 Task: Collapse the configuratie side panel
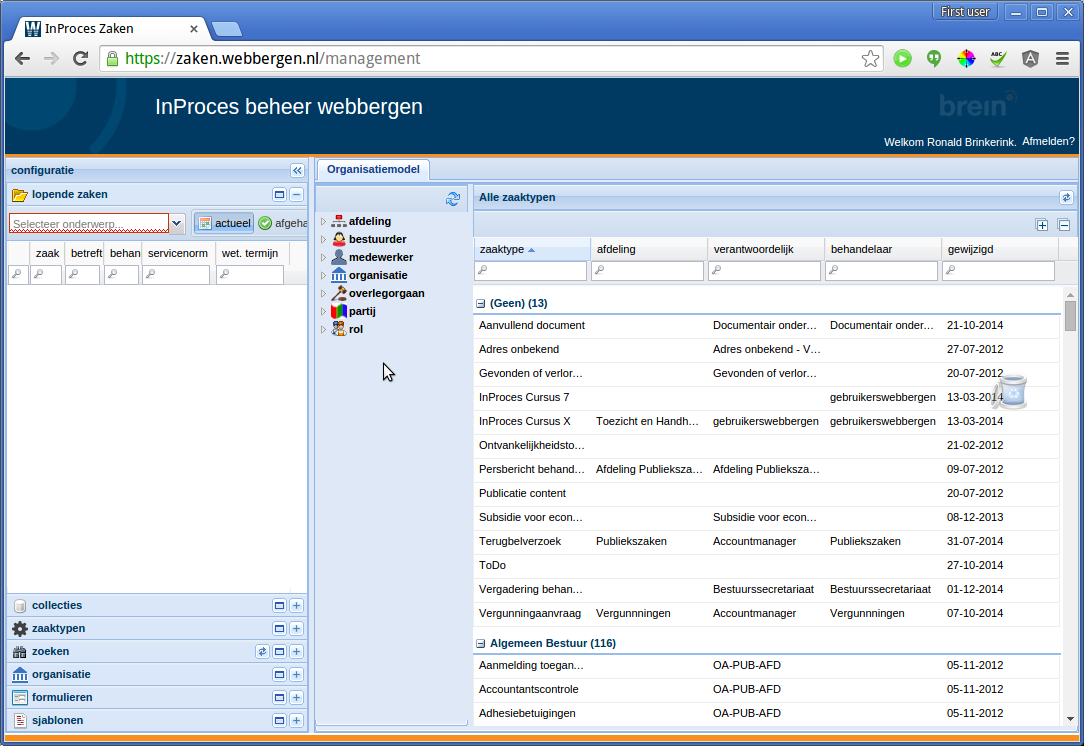[297, 170]
